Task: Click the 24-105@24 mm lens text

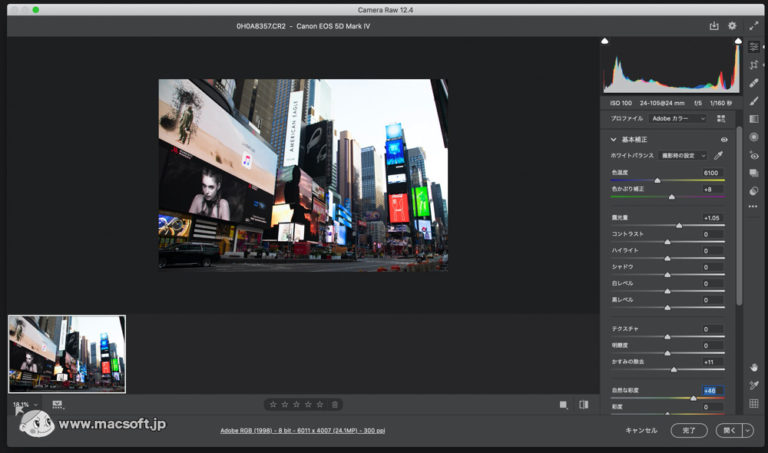Action: [662, 103]
